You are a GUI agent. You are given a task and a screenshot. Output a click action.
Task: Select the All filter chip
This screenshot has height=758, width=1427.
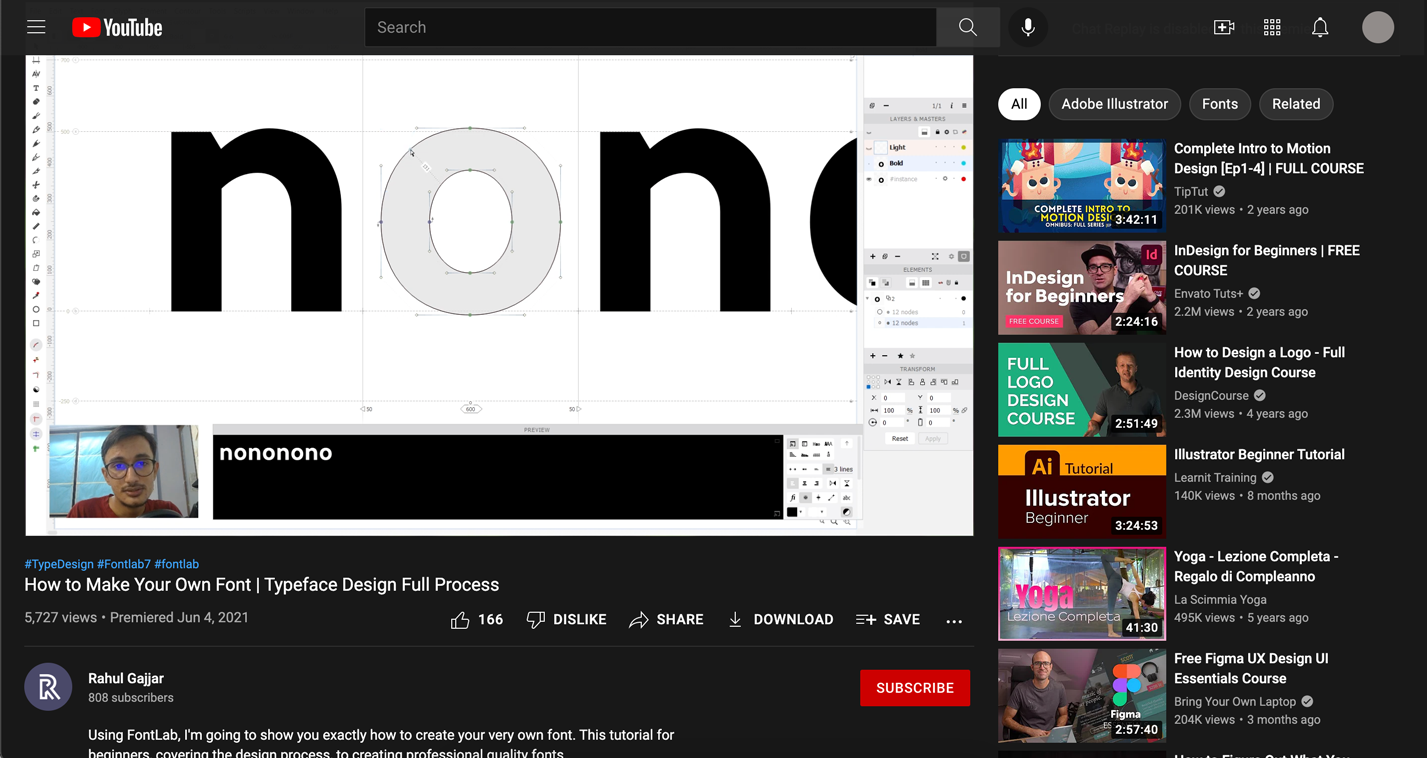pyautogui.click(x=1019, y=104)
